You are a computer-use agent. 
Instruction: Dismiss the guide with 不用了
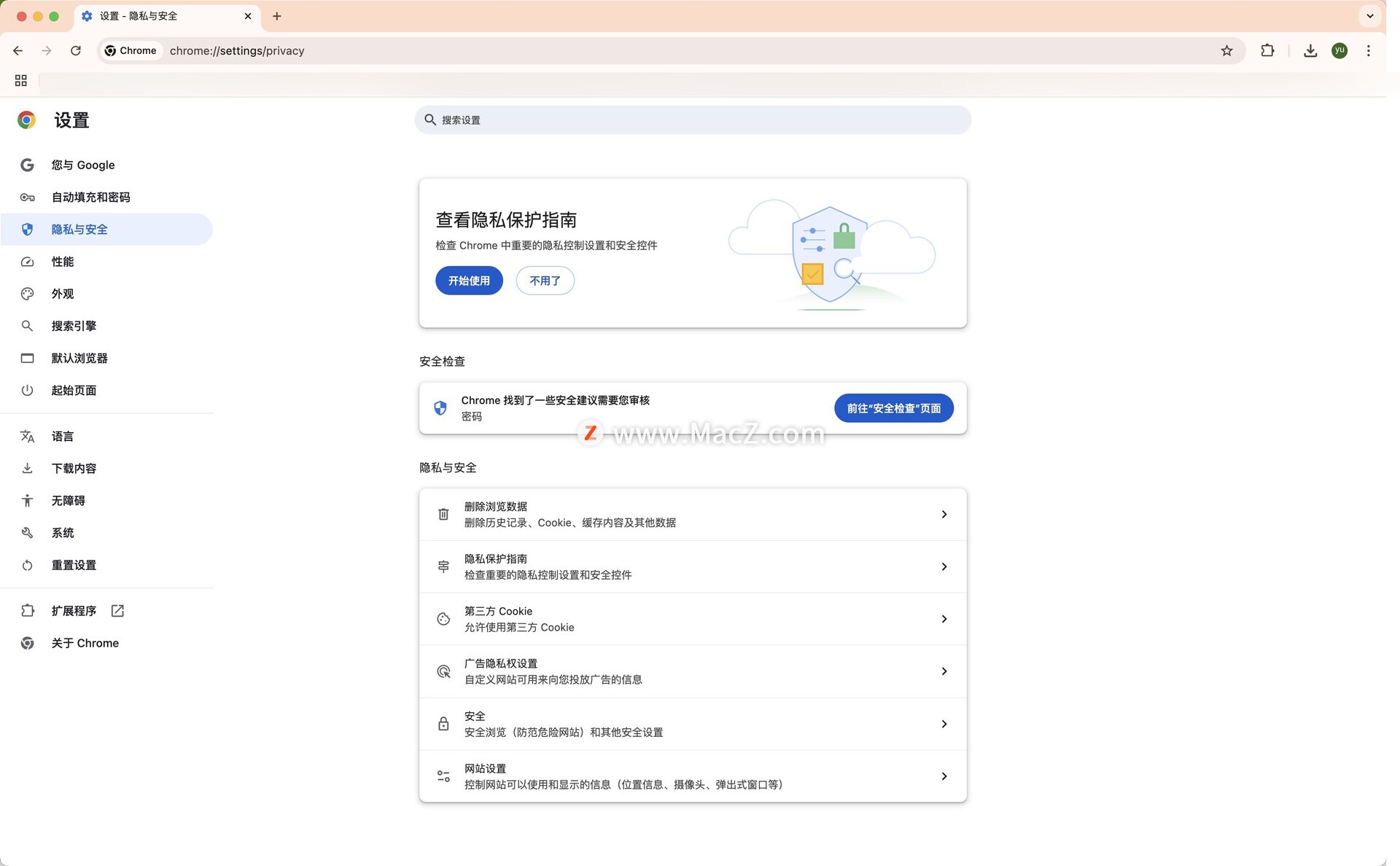click(545, 280)
